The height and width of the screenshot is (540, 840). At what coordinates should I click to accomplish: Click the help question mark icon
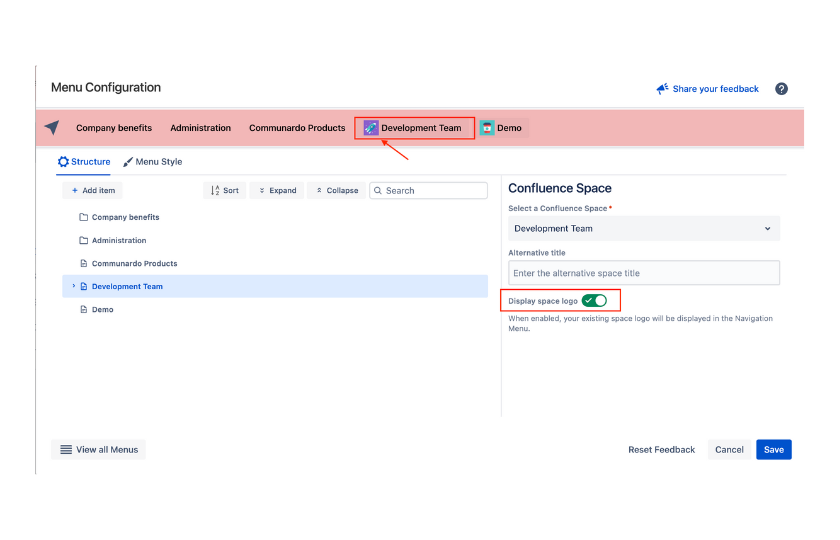click(781, 89)
